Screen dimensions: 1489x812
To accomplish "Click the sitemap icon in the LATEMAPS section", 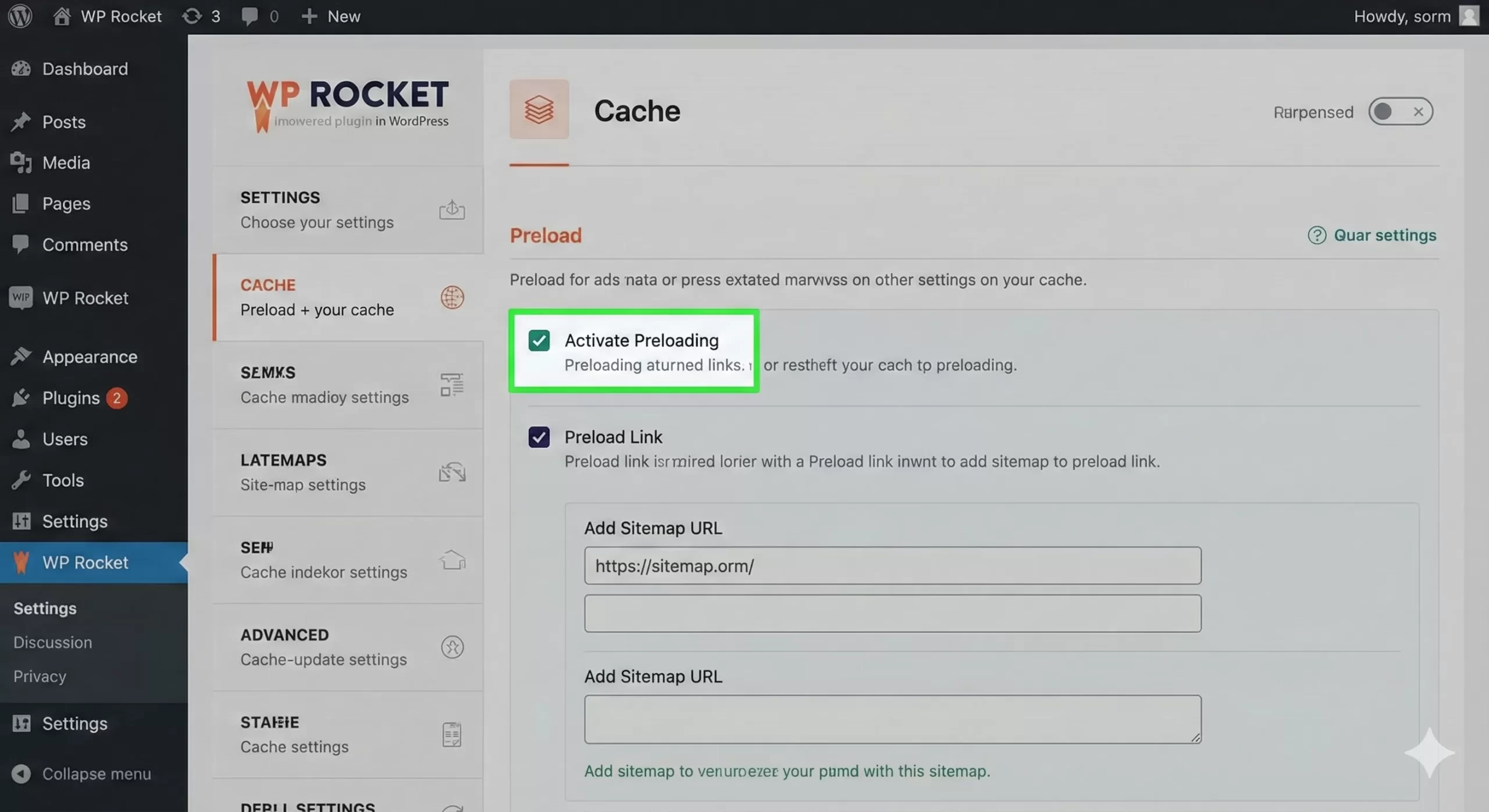I will pyautogui.click(x=453, y=472).
